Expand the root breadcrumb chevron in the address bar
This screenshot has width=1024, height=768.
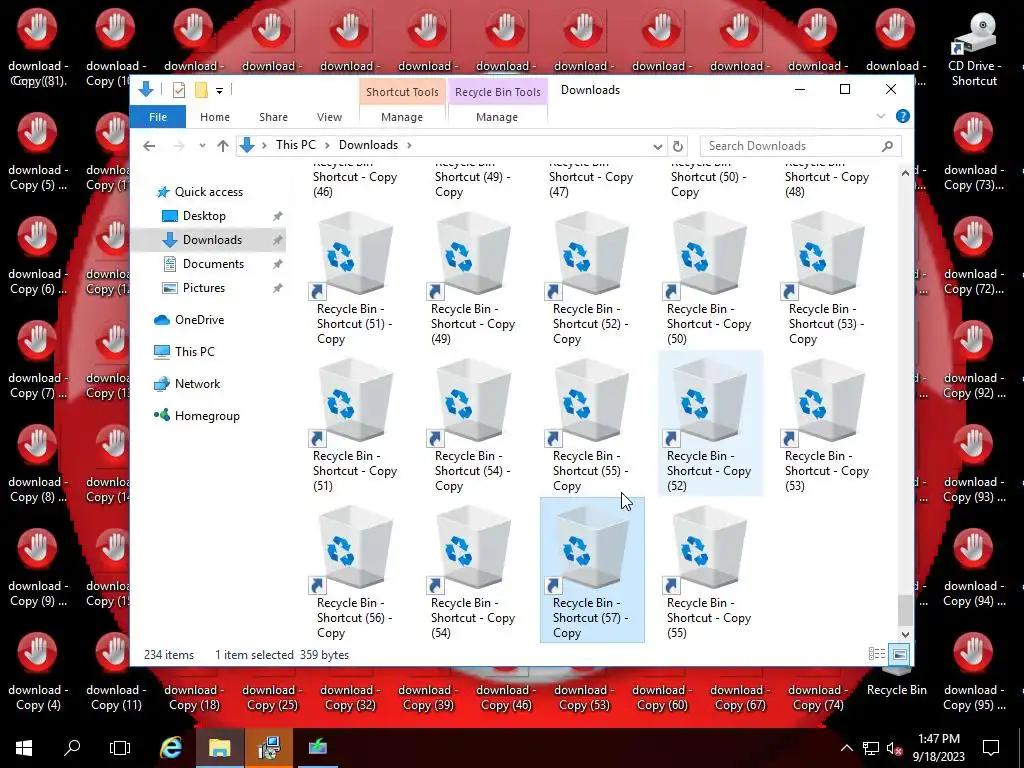(x=264, y=145)
